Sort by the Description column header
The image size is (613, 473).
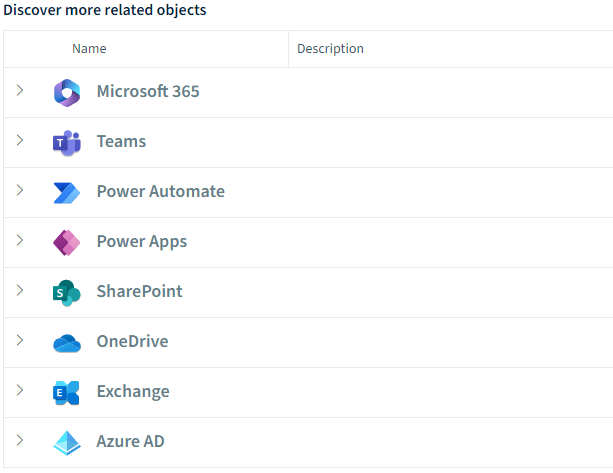[330, 48]
